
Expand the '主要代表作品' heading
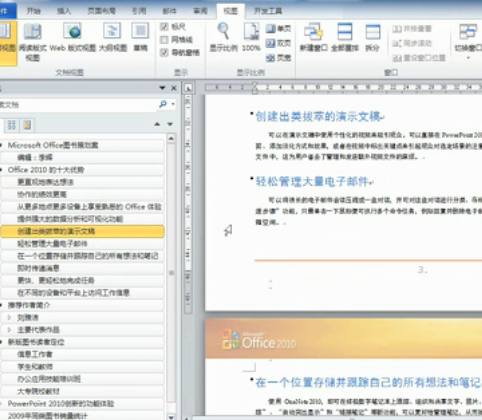(10, 330)
